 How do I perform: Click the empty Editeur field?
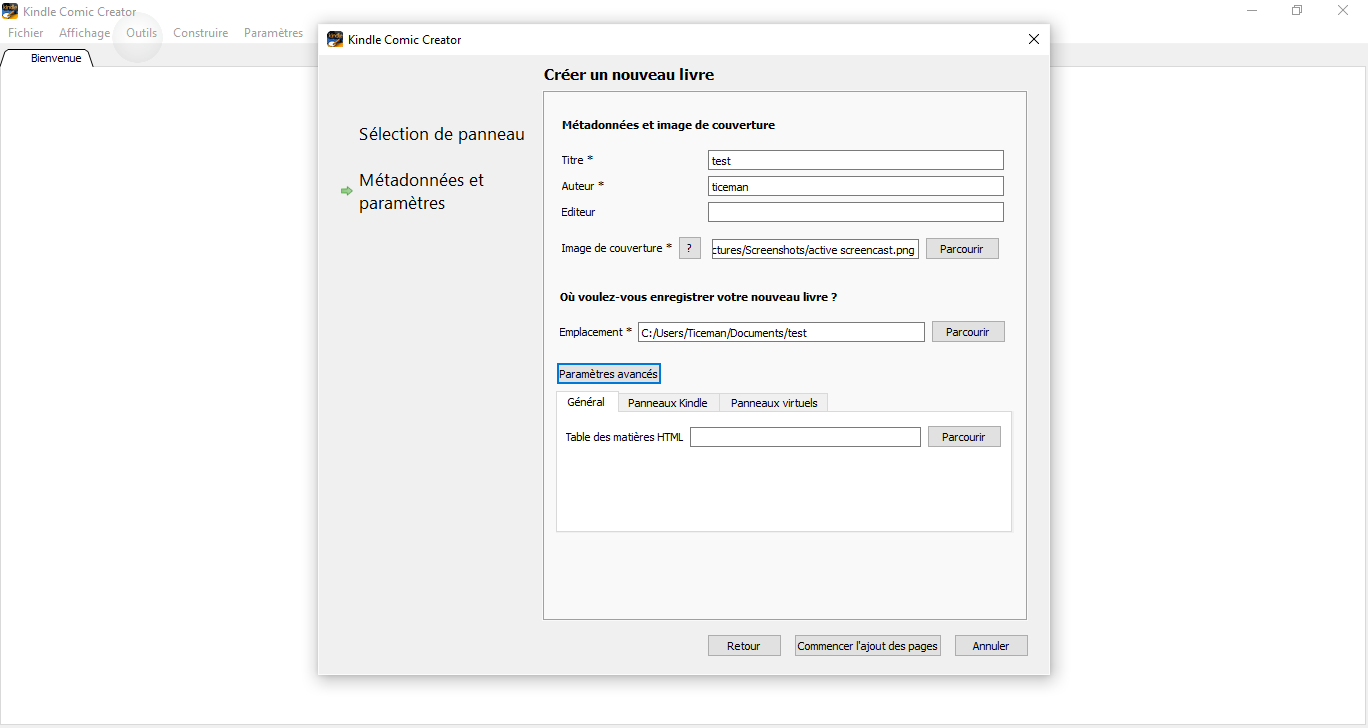point(855,212)
